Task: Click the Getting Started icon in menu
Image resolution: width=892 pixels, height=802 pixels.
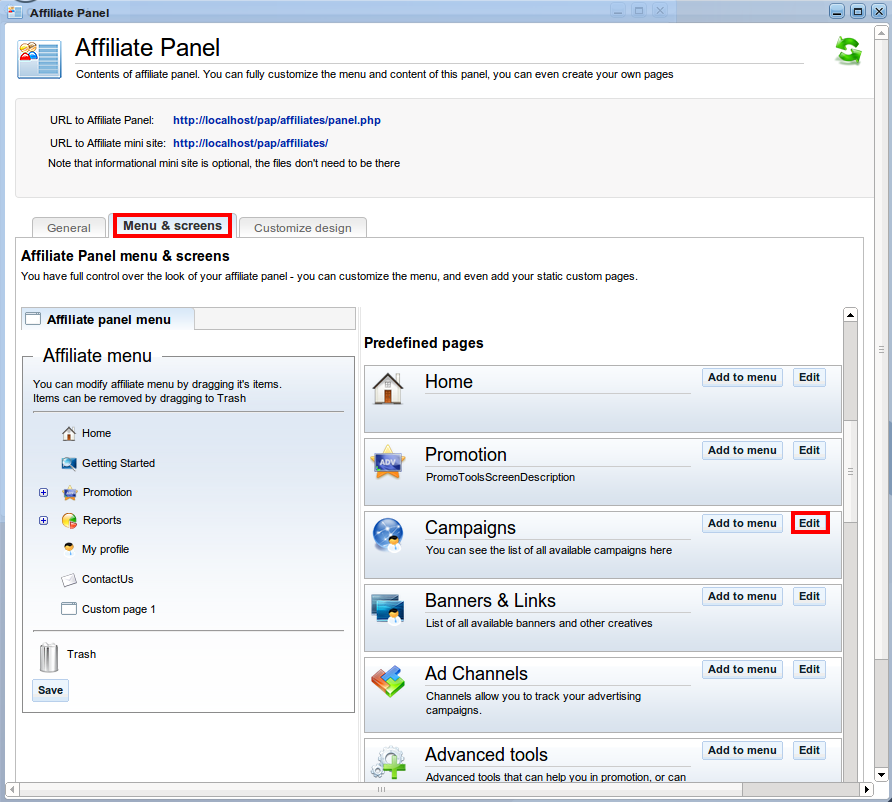Action: (69, 464)
